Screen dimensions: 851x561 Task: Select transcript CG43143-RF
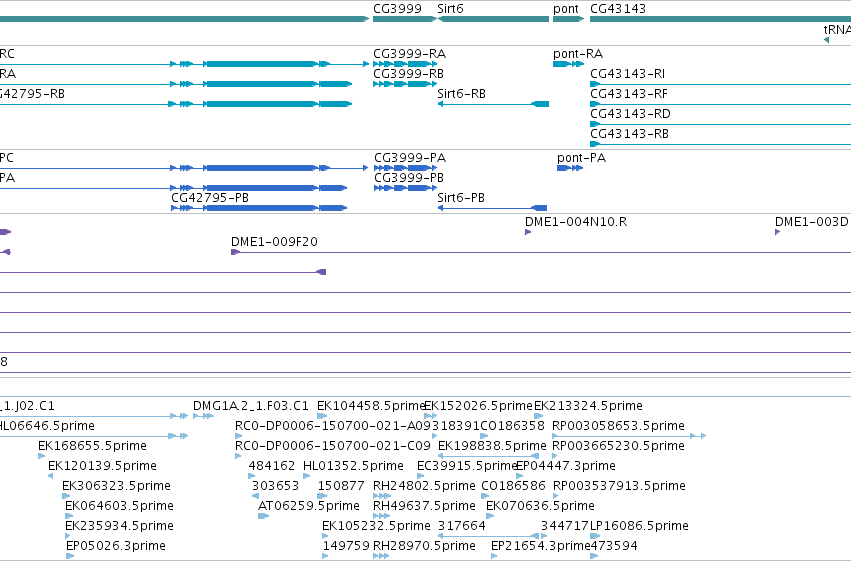tap(628, 94)
